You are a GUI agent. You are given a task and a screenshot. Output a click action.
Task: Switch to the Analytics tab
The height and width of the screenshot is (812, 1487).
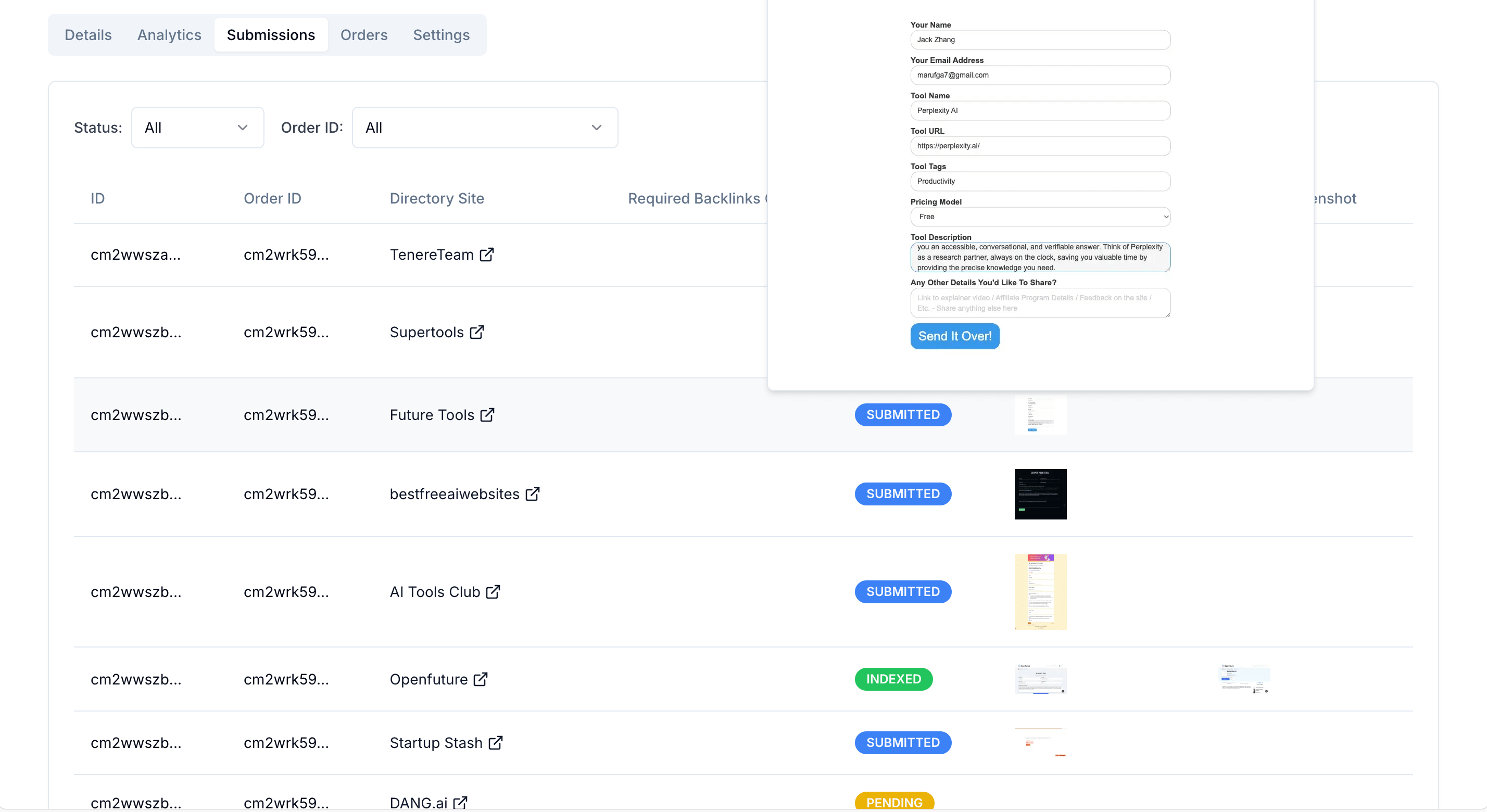click(169, 34)
